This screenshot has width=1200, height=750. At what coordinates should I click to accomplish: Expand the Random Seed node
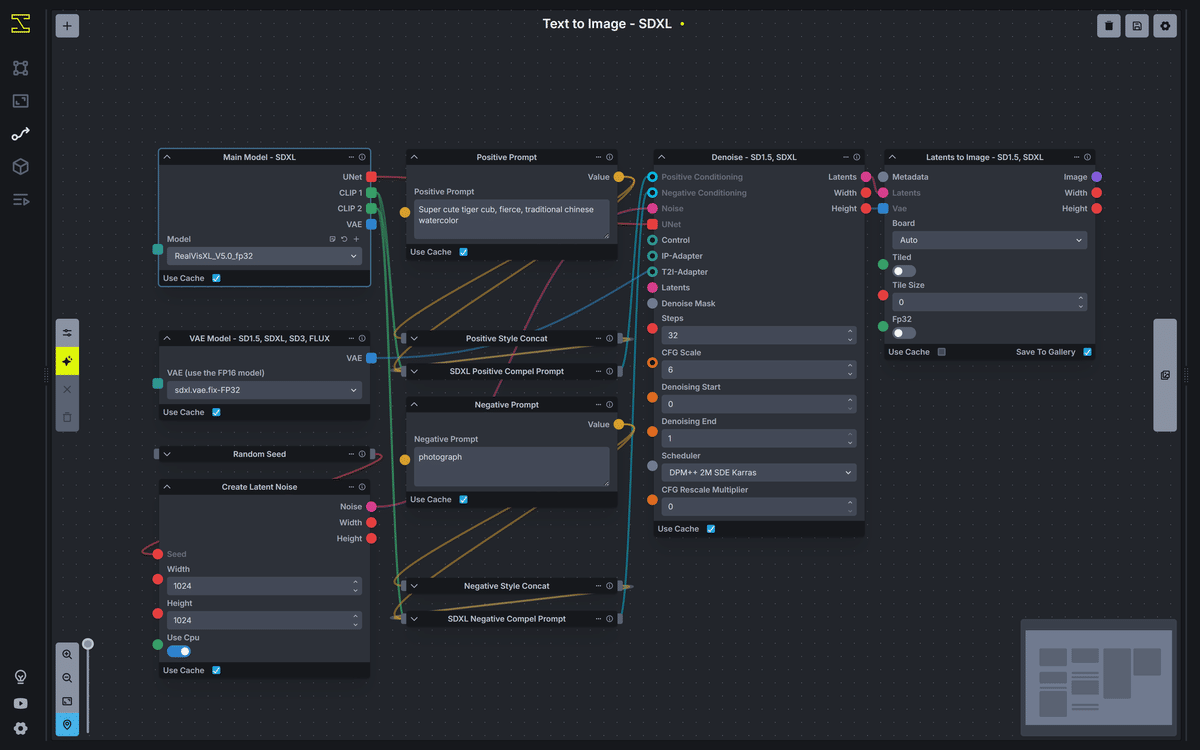(x=167, y=454)
